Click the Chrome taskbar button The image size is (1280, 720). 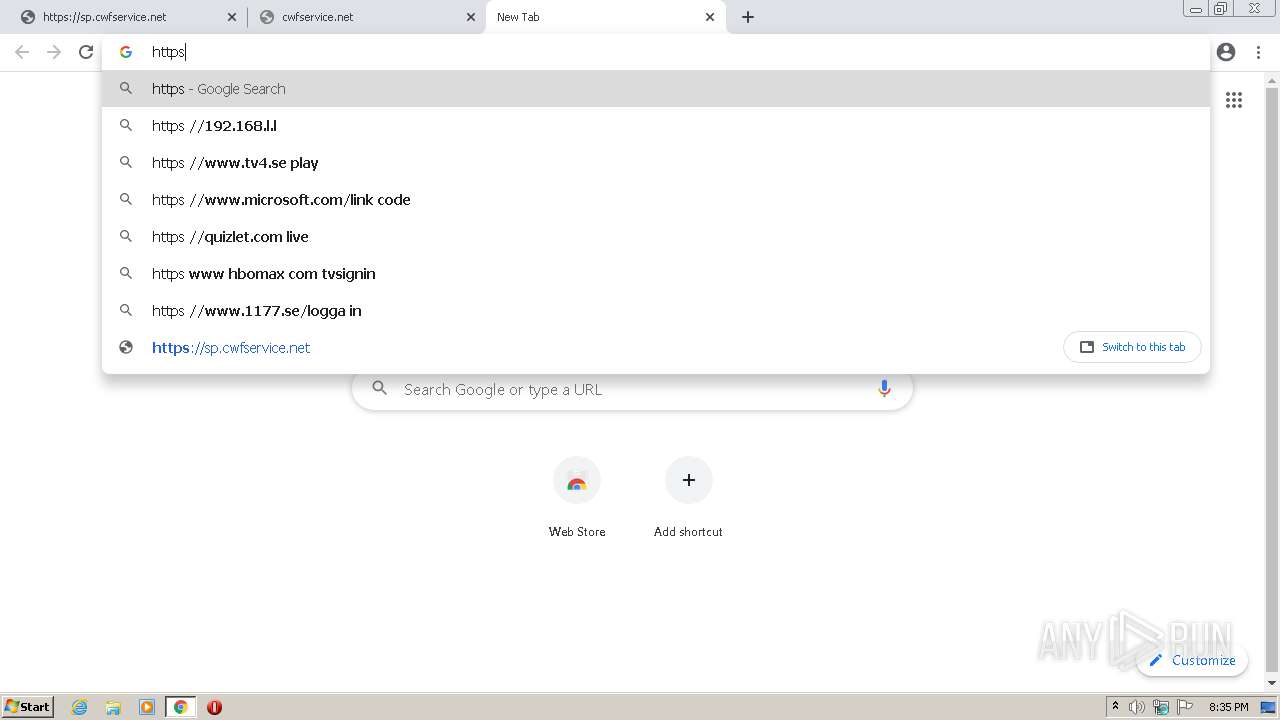point(181,707)
